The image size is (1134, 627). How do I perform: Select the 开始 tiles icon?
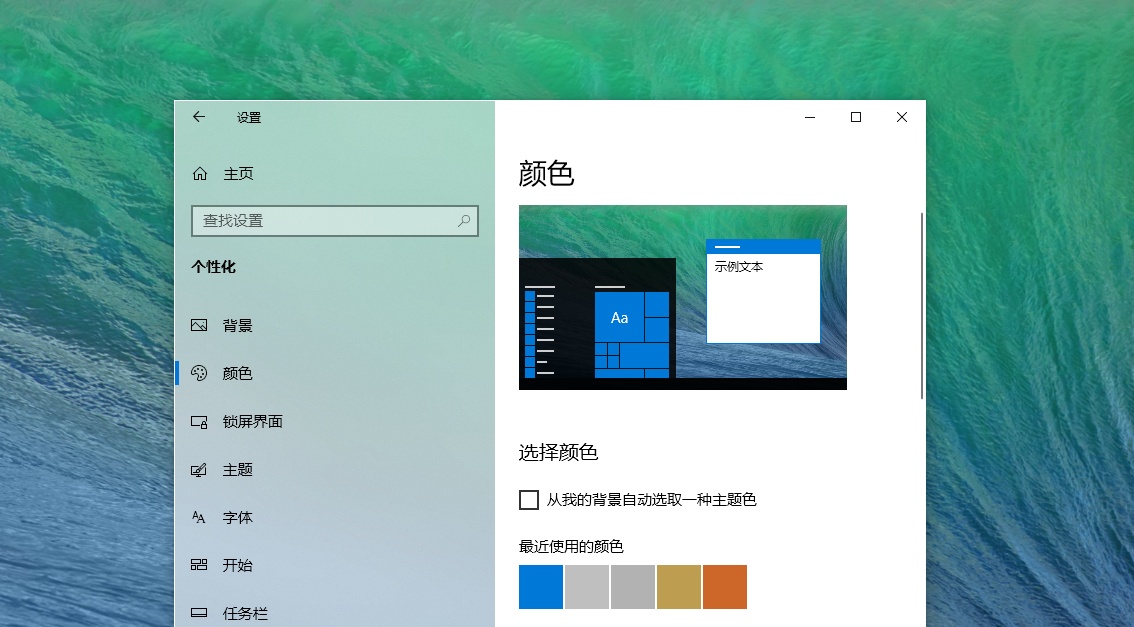tap(199, 565)
